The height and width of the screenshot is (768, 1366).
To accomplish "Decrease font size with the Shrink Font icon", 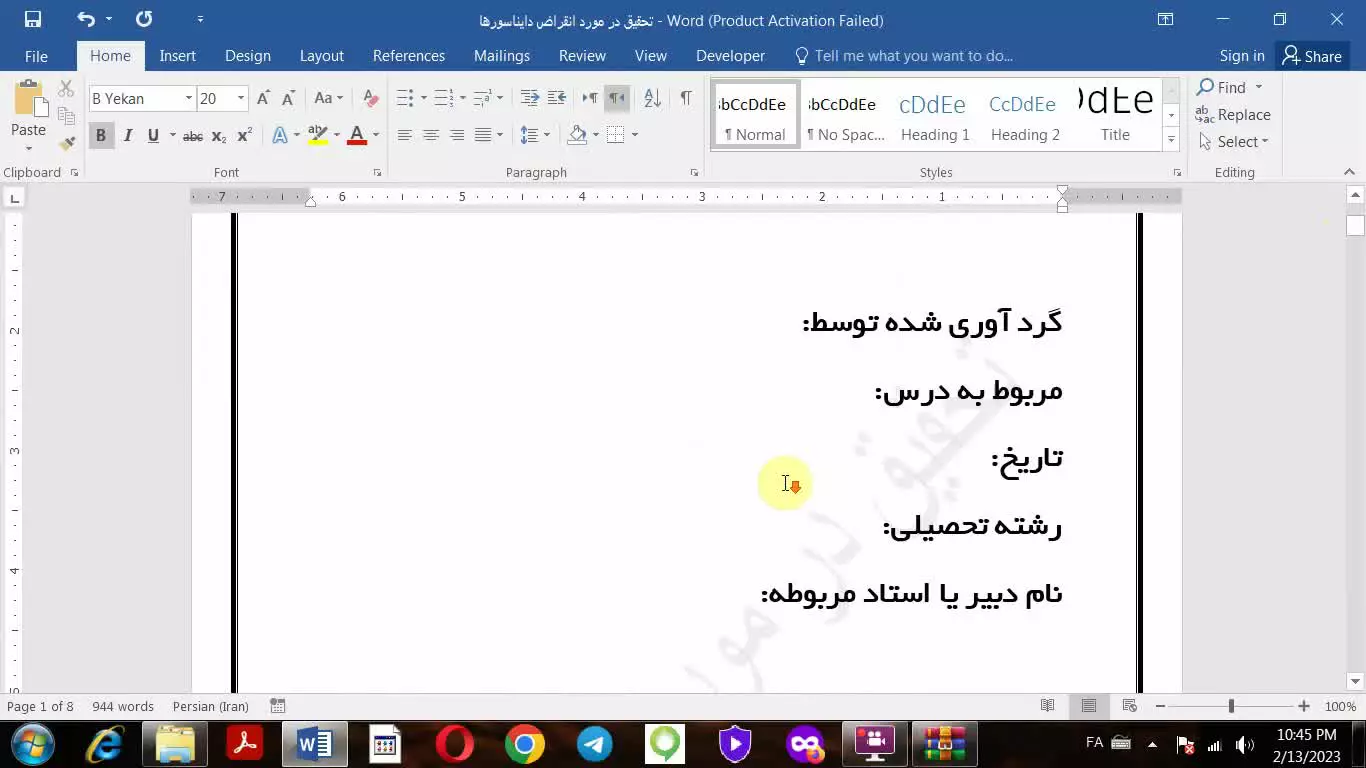I will [288, 98].
